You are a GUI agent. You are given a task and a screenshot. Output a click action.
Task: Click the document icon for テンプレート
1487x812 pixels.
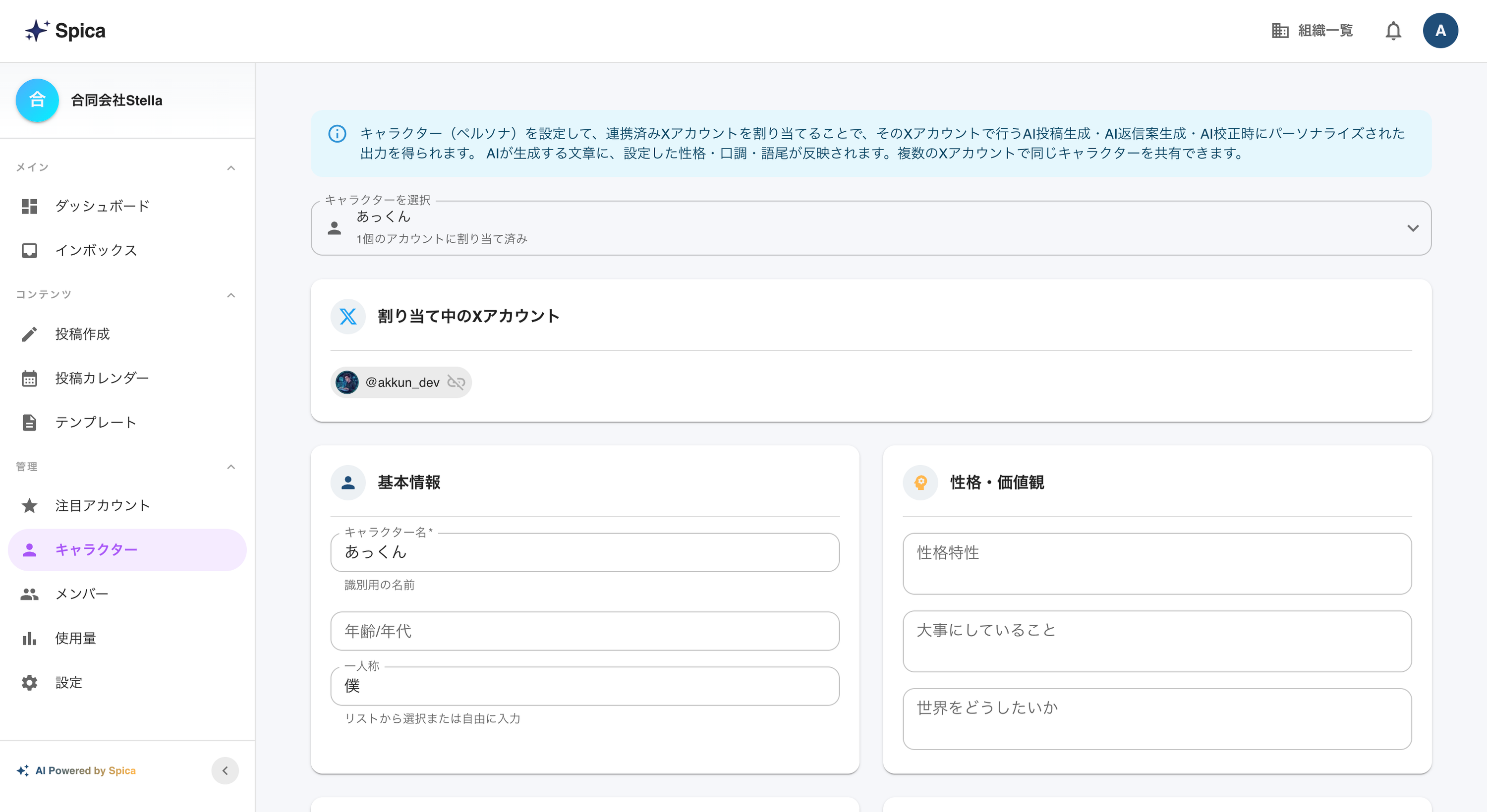click(x=29, y=422)
